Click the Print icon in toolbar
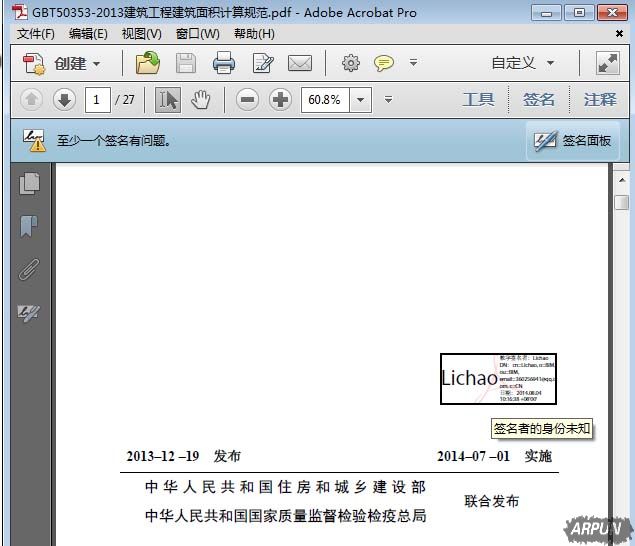This screenshot has height=546, width=635. tap(224, 64)
